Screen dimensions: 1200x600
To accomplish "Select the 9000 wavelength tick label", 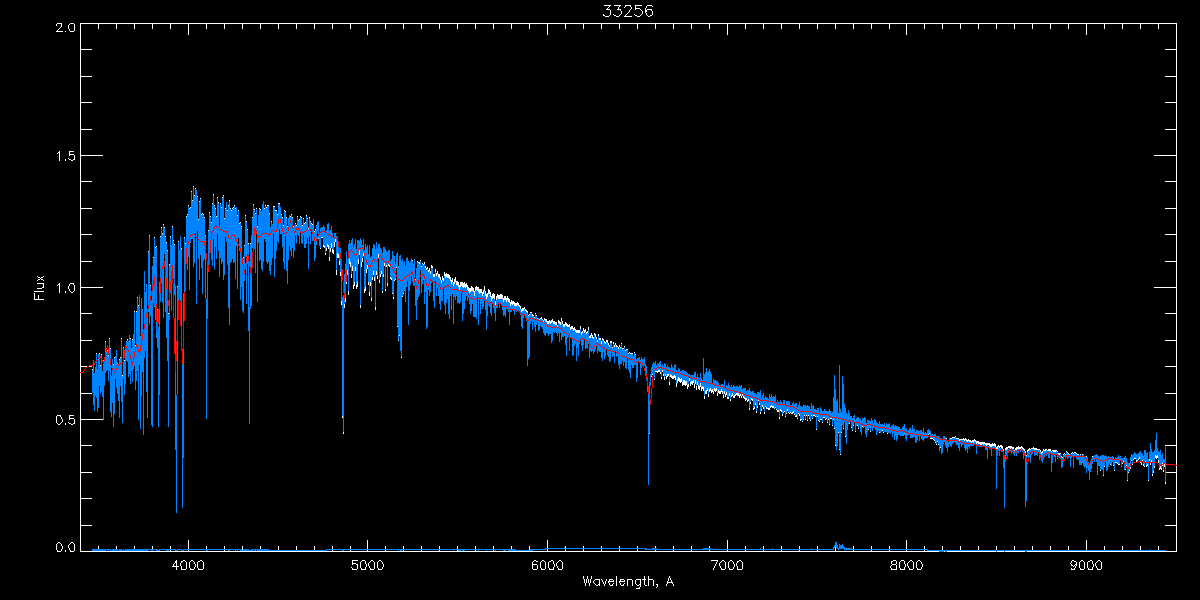I will coord(1087,564).
